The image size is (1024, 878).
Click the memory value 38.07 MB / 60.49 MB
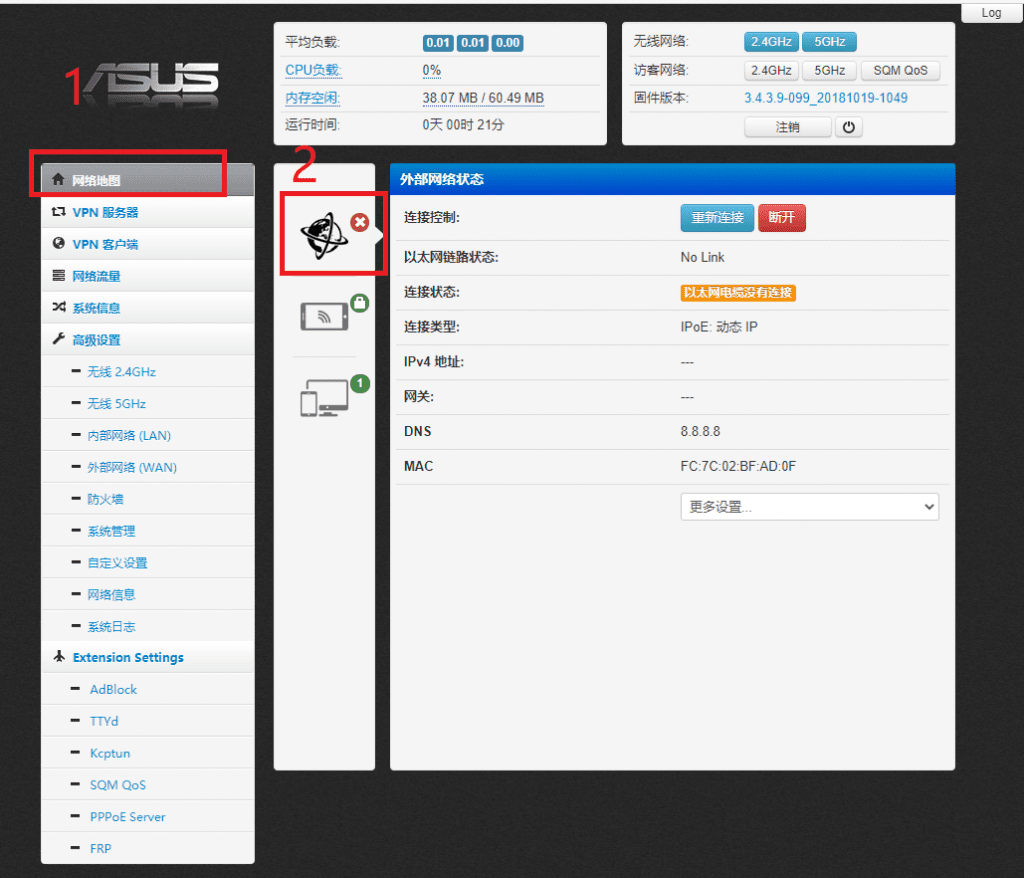click(x=483, y=98)
